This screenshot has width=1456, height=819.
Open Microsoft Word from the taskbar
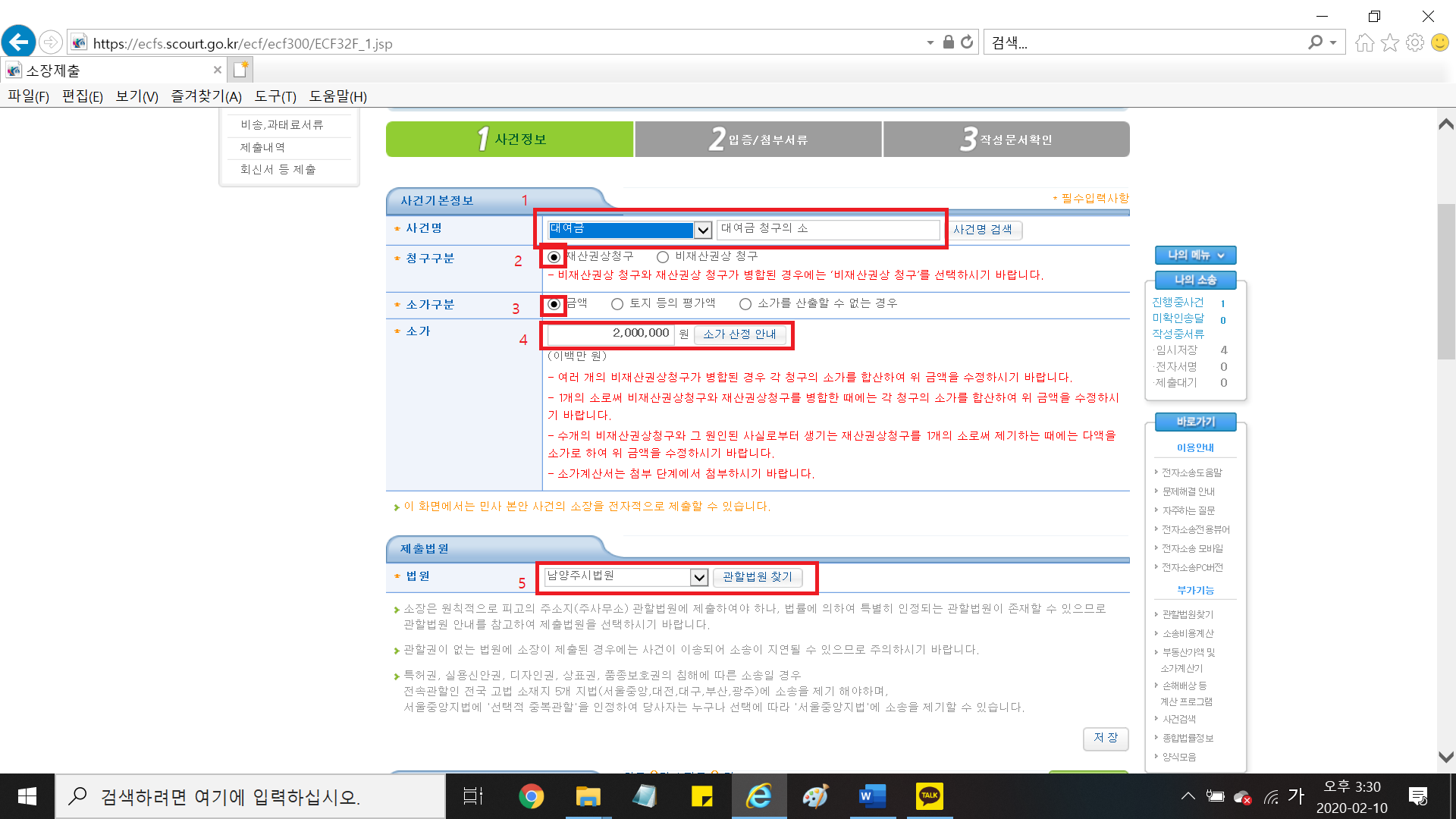click(872, 796)
